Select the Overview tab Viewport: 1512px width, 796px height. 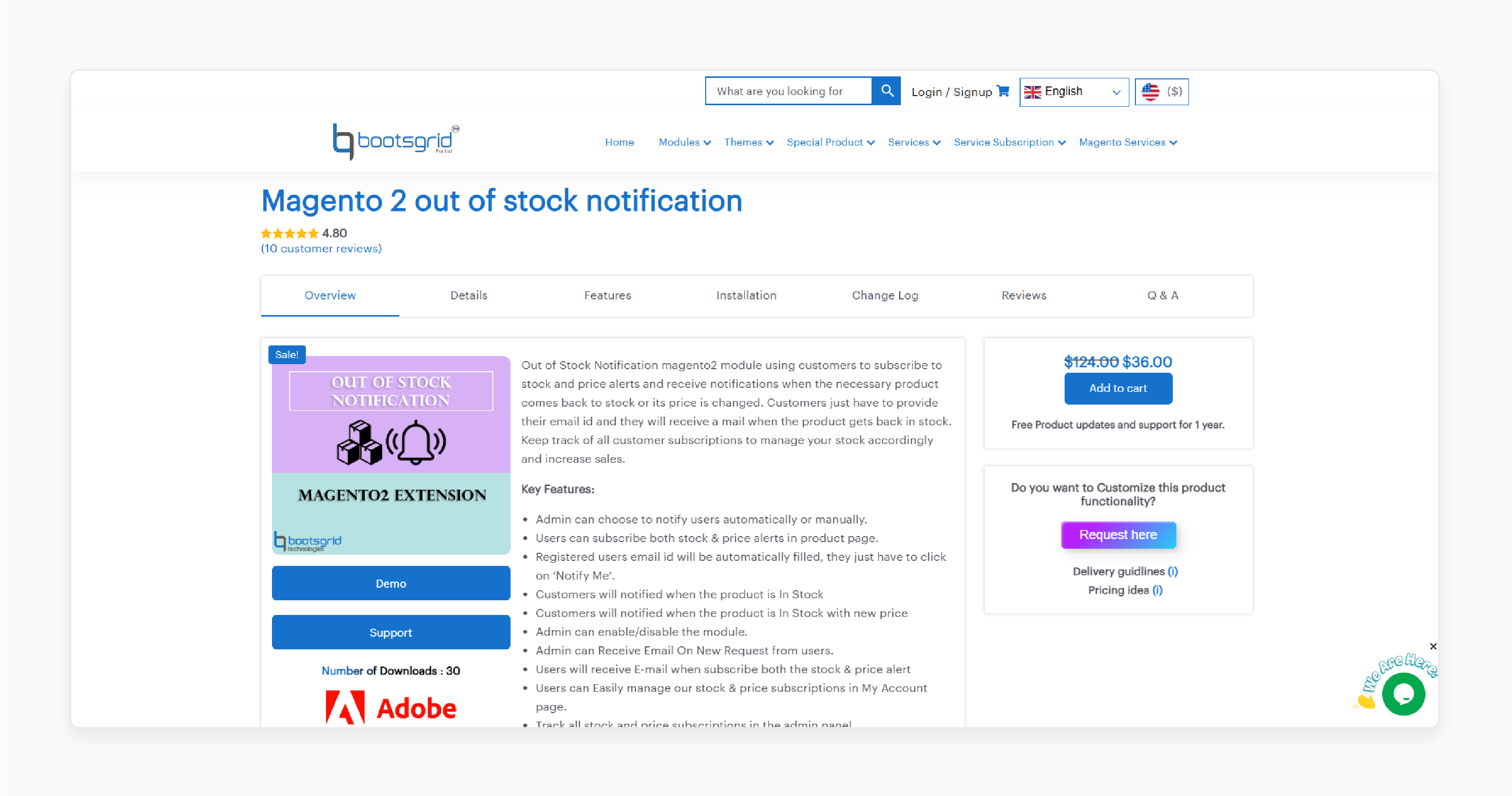[330, 295]
